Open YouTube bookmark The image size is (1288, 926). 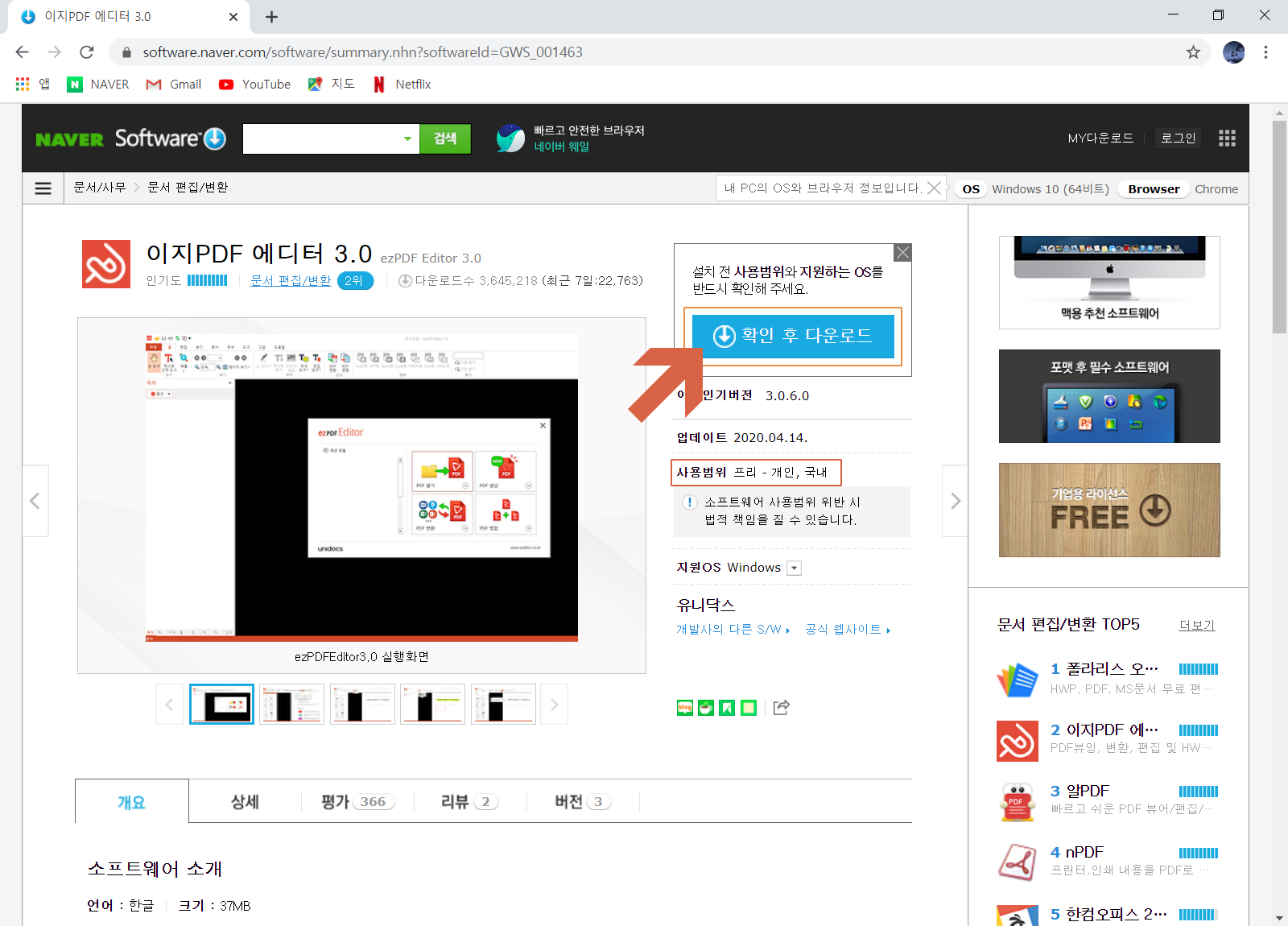(x=254, y=84)
